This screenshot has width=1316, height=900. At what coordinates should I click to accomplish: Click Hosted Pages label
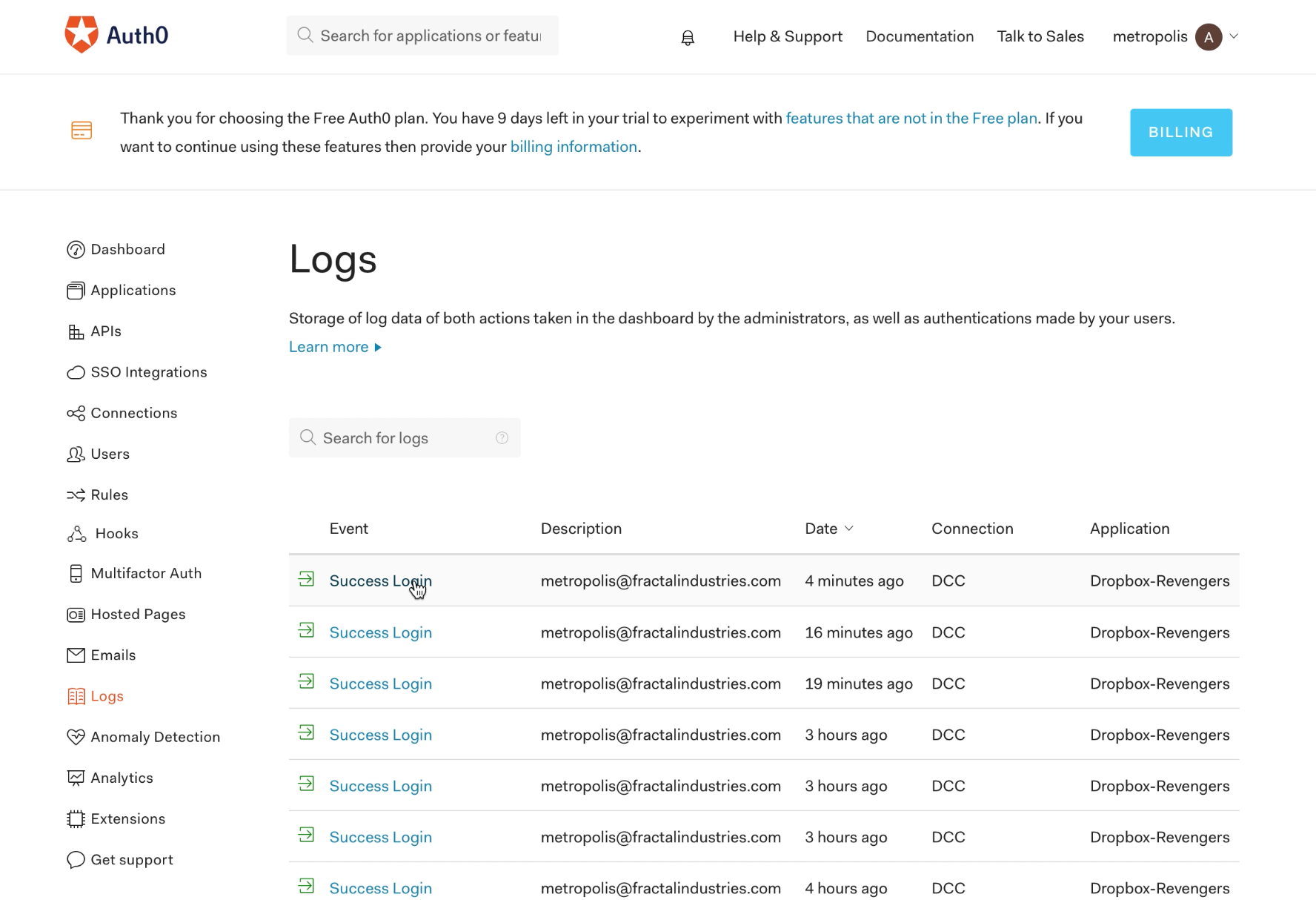coord(138,615)
